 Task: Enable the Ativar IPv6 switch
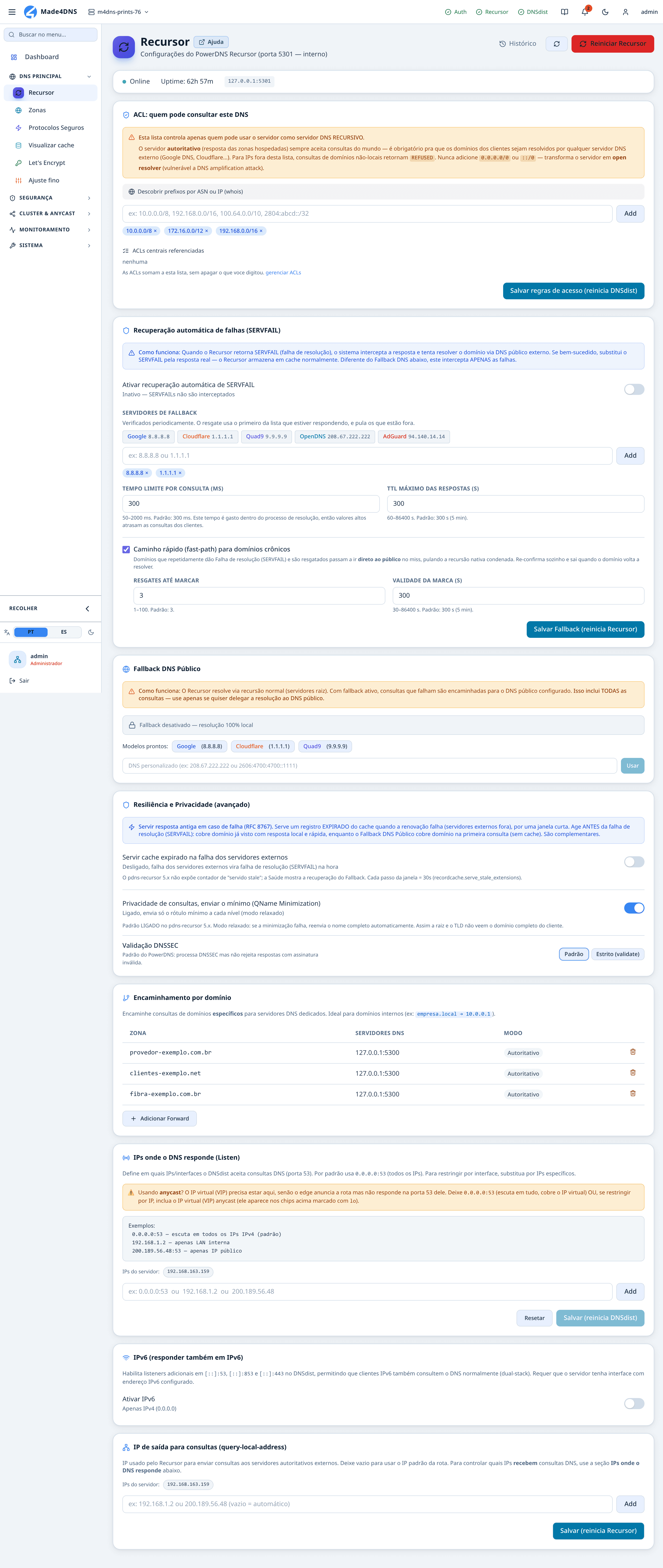coord(634,1404)
